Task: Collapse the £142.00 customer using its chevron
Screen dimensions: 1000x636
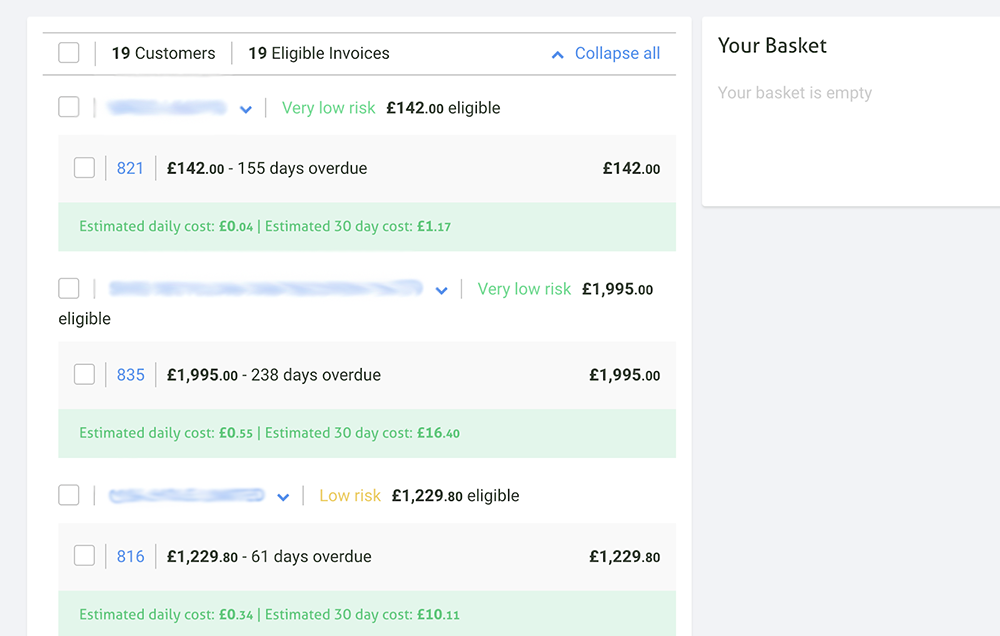Action: pyautogui.click(x=246, y=109)
